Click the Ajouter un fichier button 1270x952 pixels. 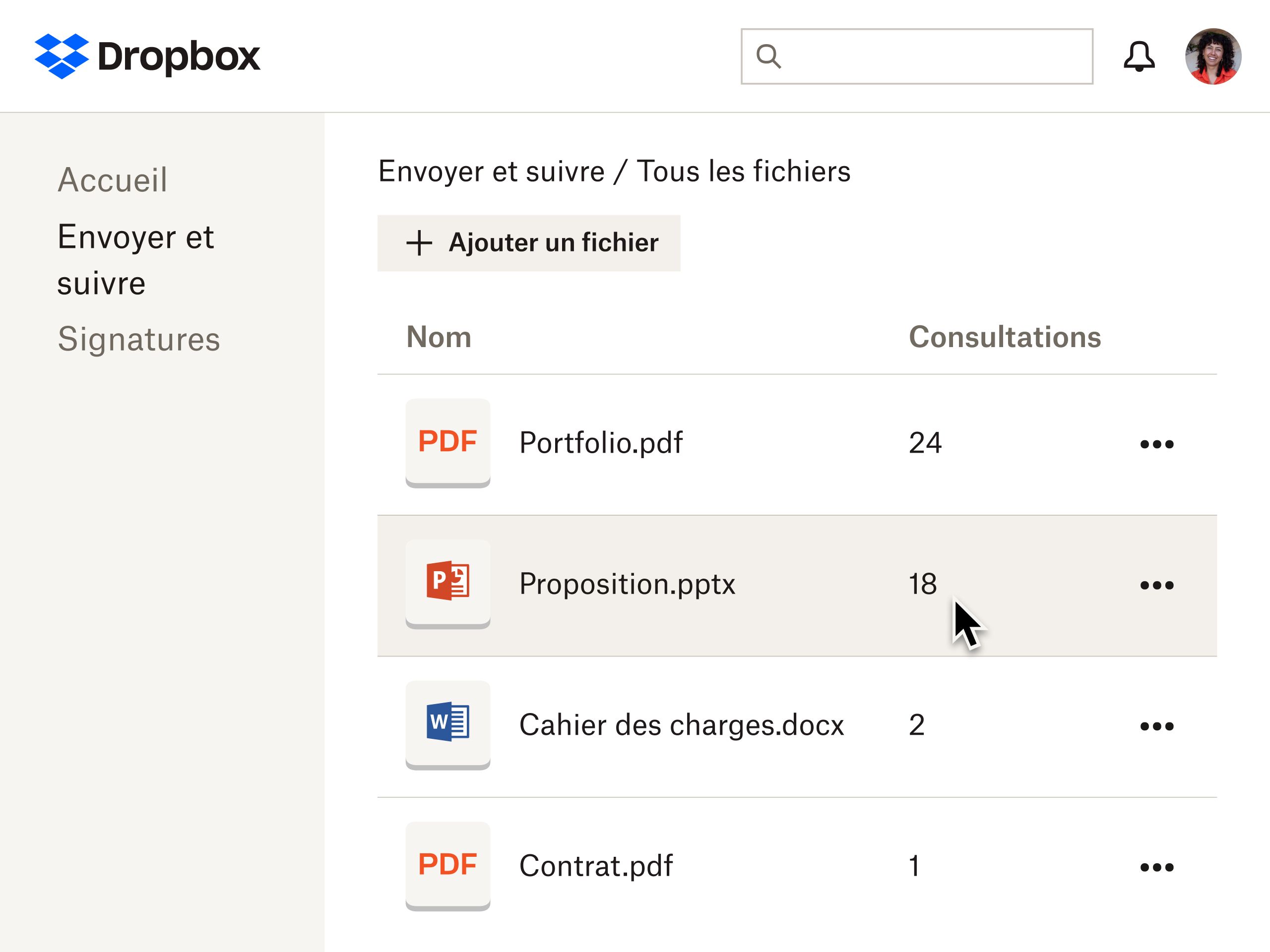528,243
